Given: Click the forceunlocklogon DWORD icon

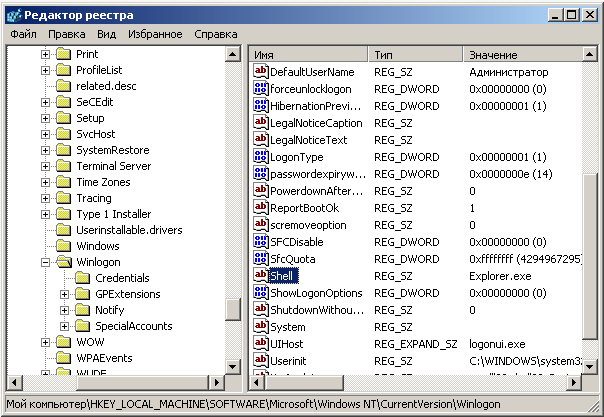Looking at the screenshot, I should point(260,89).
